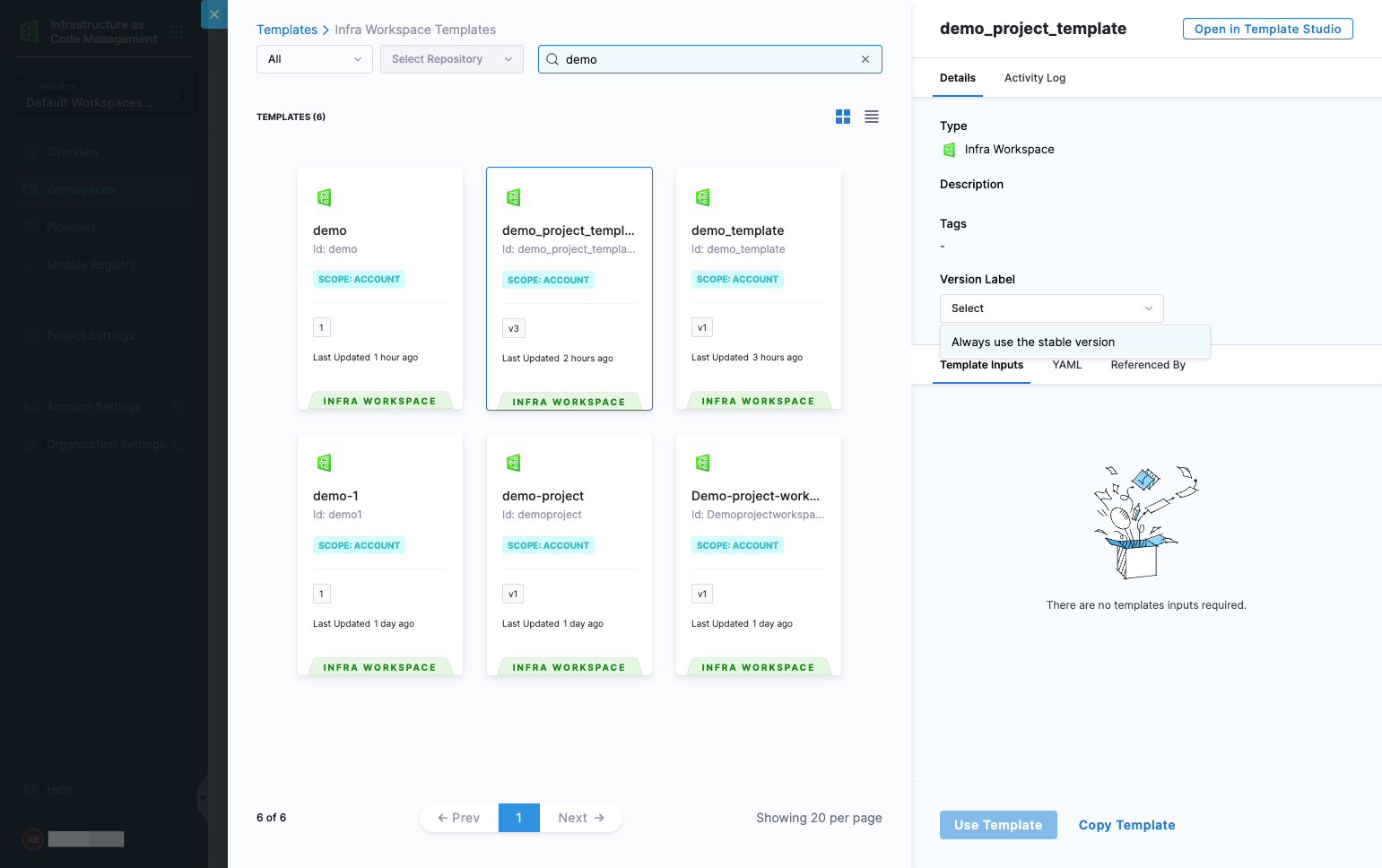Switch to the YAML tab
The height and width of the screenshot is (868, 1382).
tap(1067, 365)
